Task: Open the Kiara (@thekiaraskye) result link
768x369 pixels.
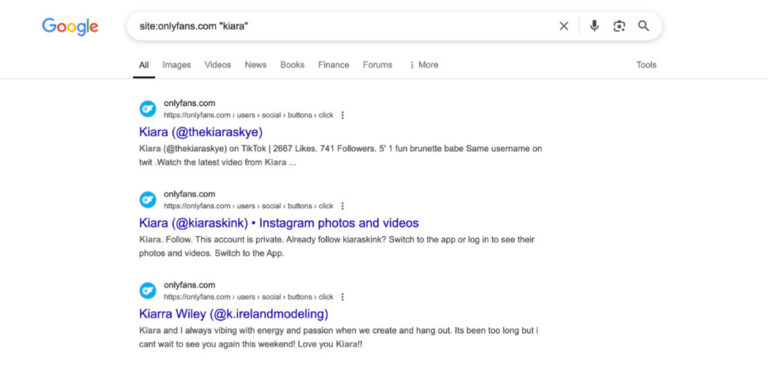Action: tap(201, 132)
